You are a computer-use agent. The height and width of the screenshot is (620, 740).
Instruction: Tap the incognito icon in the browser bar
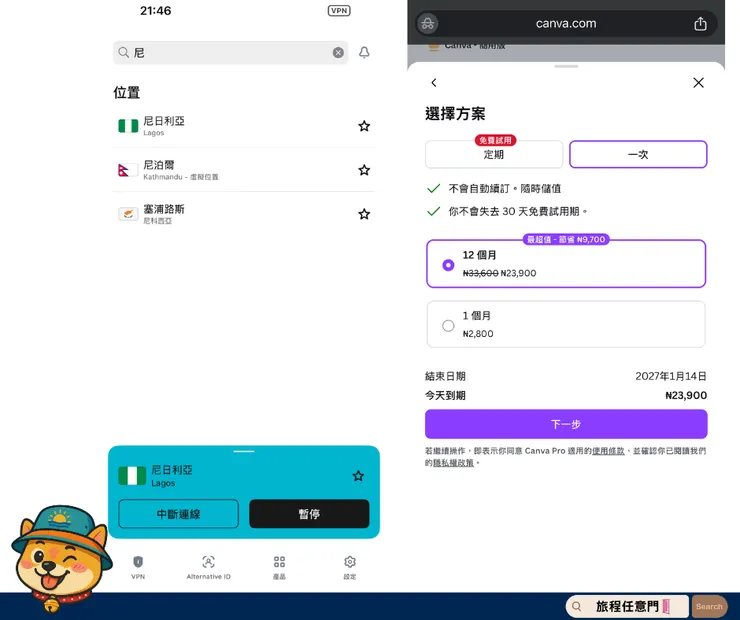[x=428, y=23]
